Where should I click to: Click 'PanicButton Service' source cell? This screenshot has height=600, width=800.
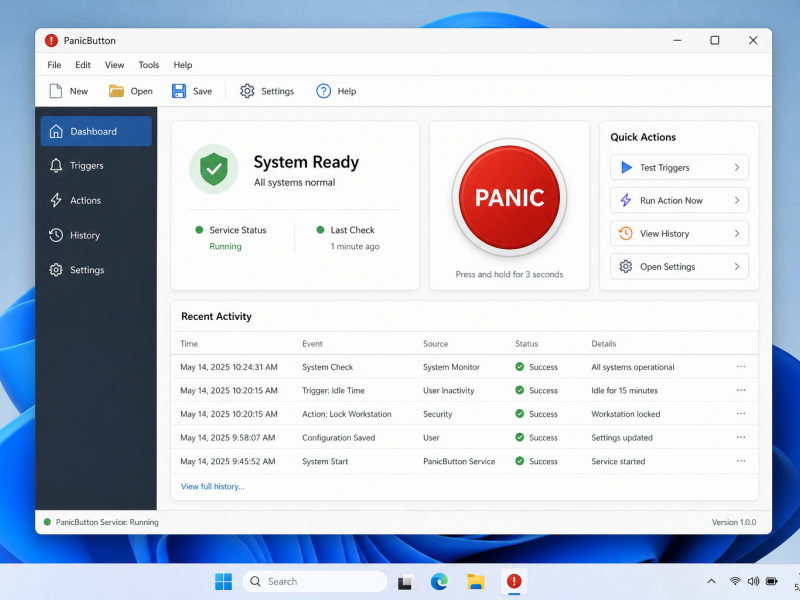[459, 461]
